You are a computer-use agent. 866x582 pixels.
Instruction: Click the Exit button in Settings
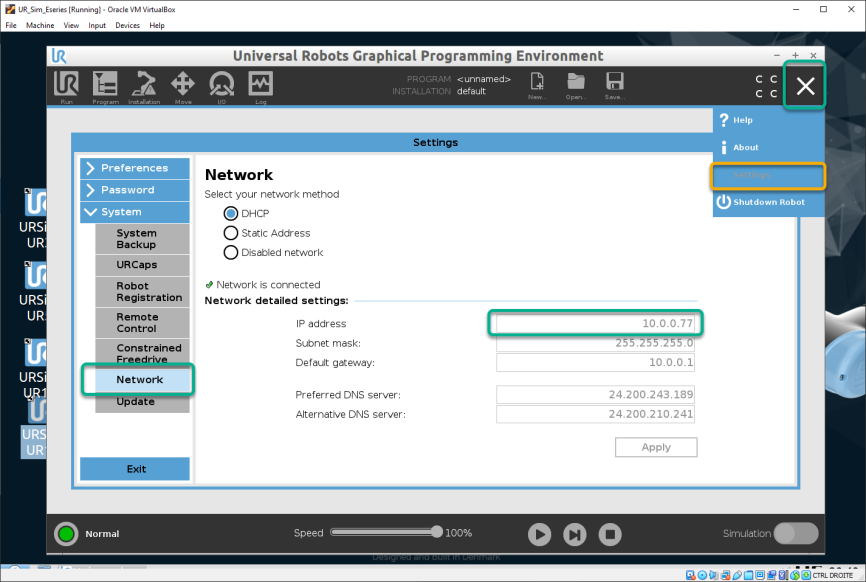pos(135,469)
